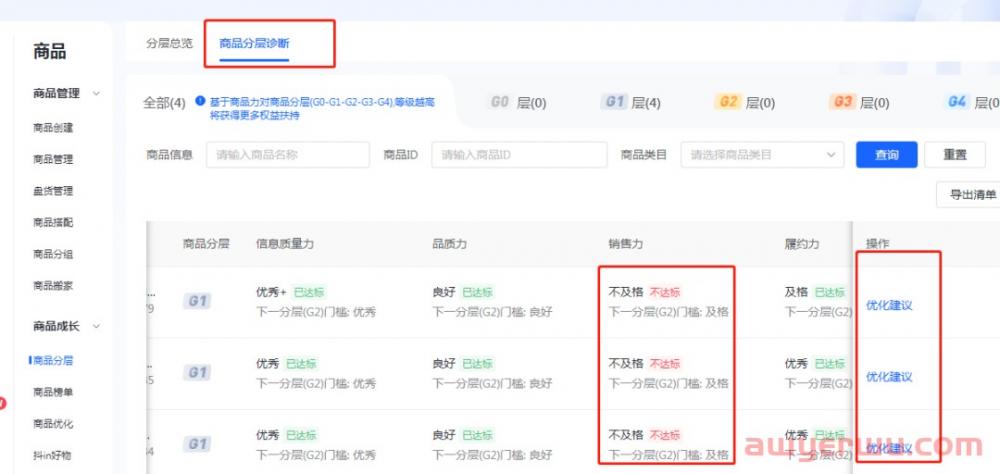Click the blue 查询 button
Viewport: 1000px width, 474px height.
(886, 155)
